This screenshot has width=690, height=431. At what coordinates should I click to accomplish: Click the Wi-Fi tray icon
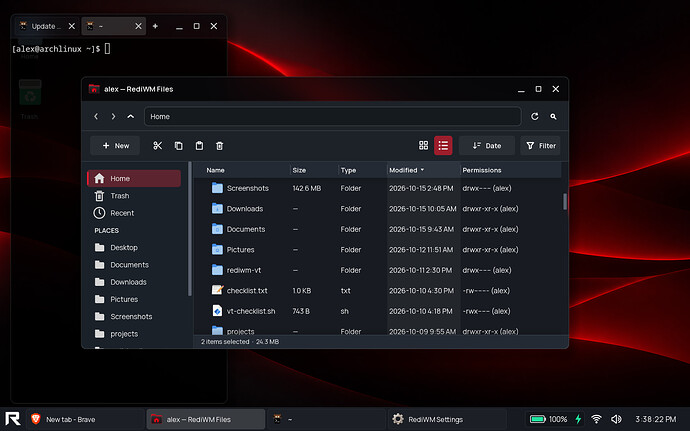(596, 420)
